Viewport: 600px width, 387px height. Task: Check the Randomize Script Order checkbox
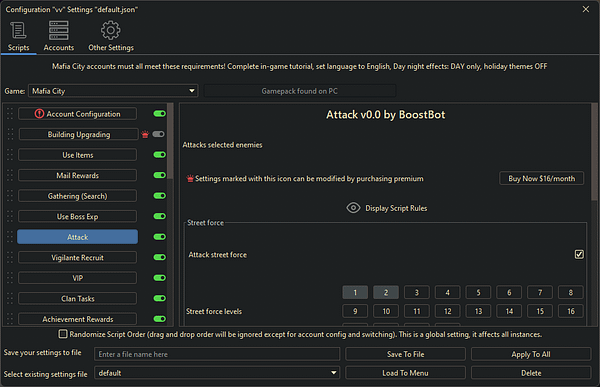[x=63, y=334]
